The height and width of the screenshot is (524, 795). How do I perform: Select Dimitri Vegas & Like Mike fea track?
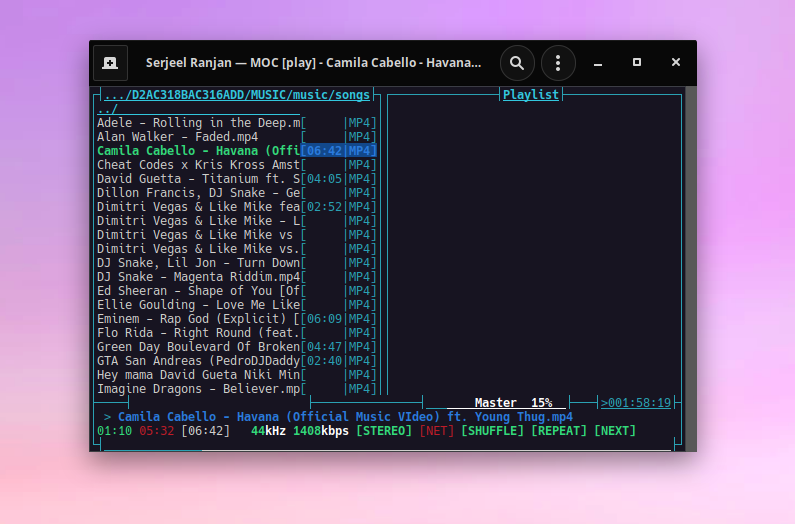tap(236, 206)
